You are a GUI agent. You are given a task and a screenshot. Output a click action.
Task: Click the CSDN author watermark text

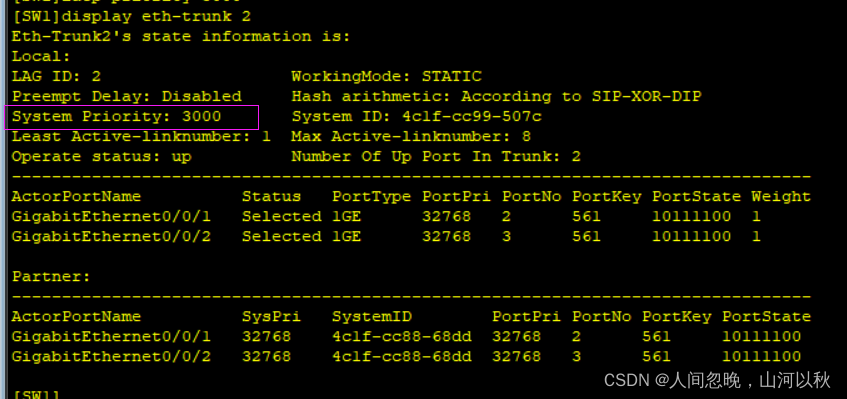coord(717,380)
